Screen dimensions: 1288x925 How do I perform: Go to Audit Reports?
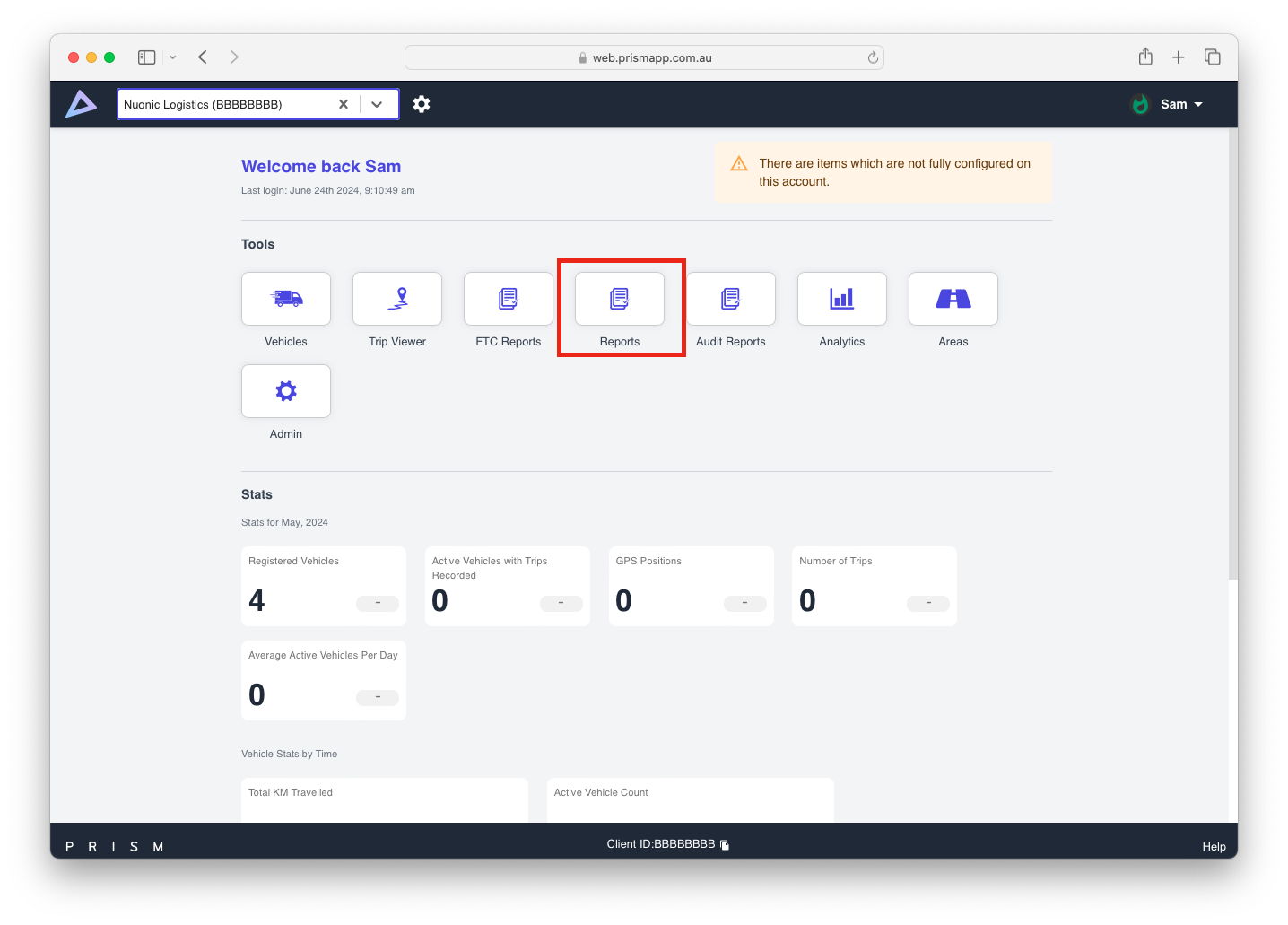click(x=731, y=299)
